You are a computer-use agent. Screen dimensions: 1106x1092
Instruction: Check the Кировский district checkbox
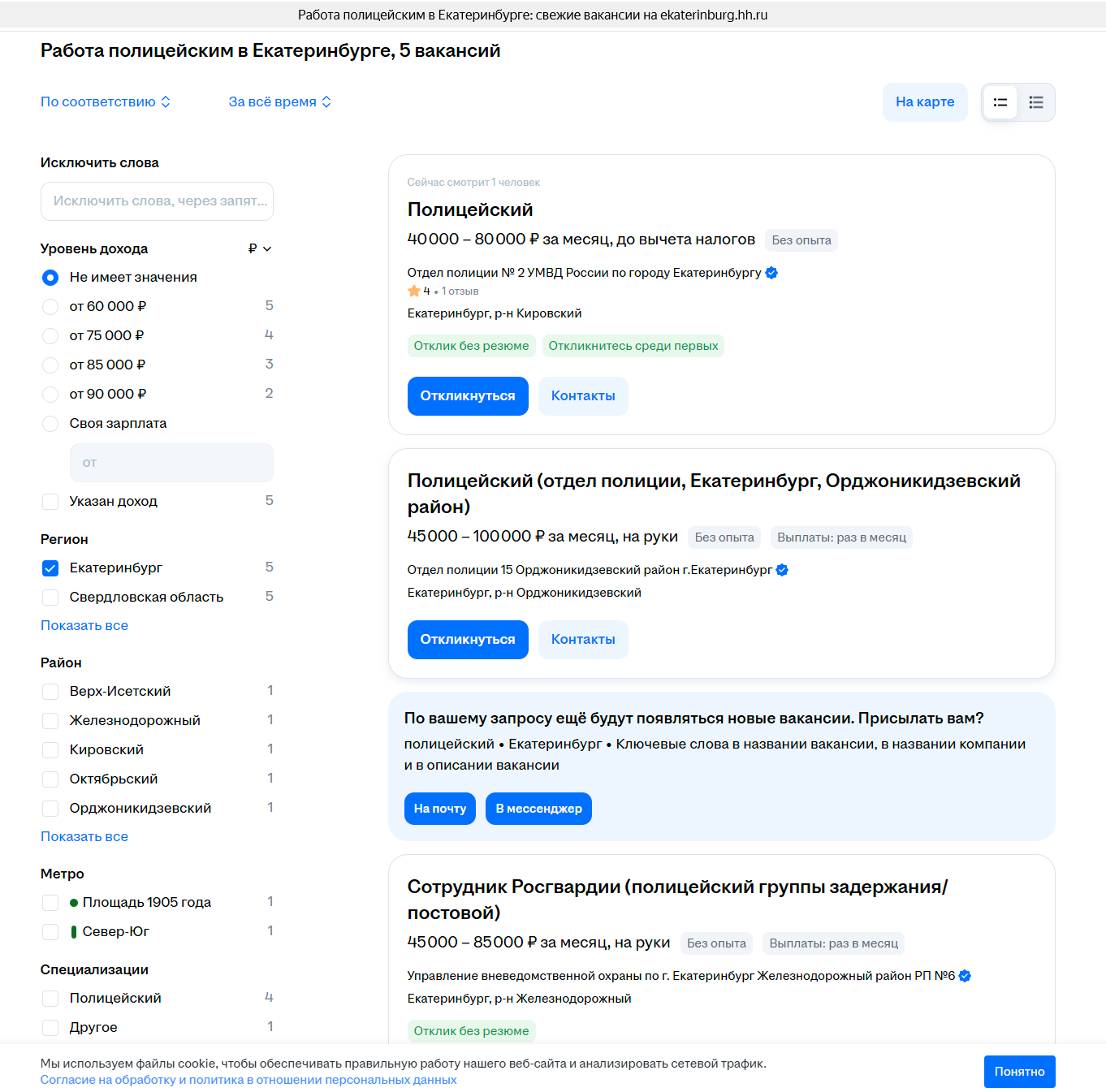pyautogui.click(x=50, y=750)
